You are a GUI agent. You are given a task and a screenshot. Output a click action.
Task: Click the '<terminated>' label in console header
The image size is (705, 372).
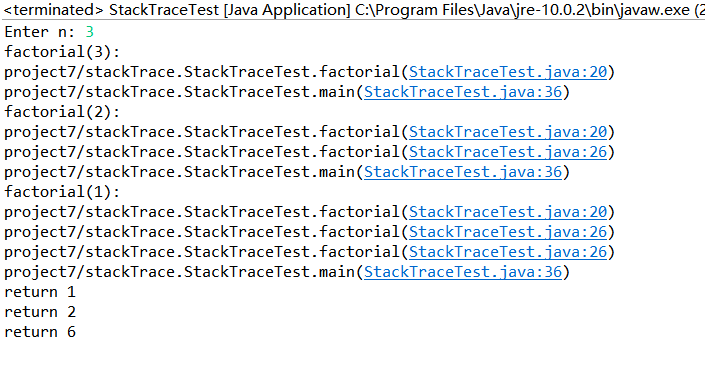coord(54,9)
